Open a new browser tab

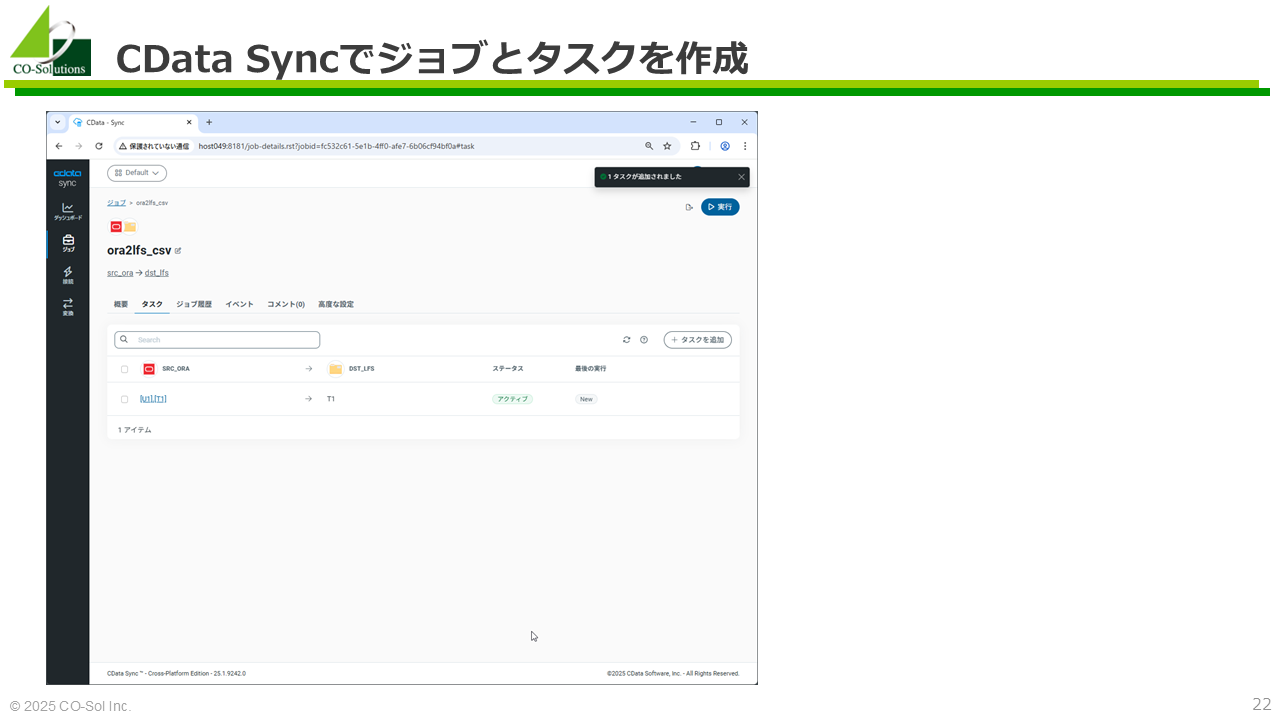click(209, 122)
